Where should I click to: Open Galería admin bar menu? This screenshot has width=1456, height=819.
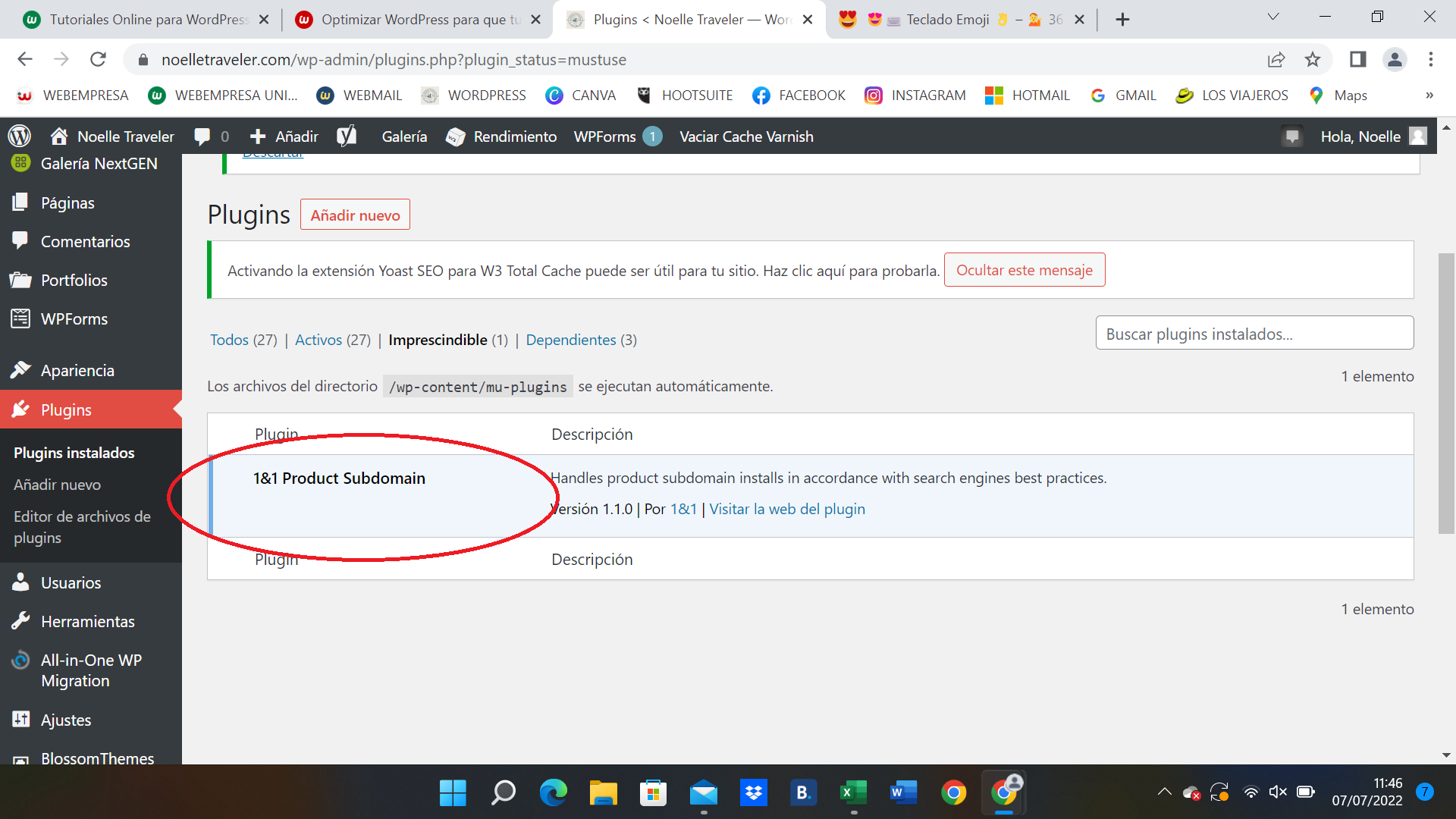tap(404, 136)
